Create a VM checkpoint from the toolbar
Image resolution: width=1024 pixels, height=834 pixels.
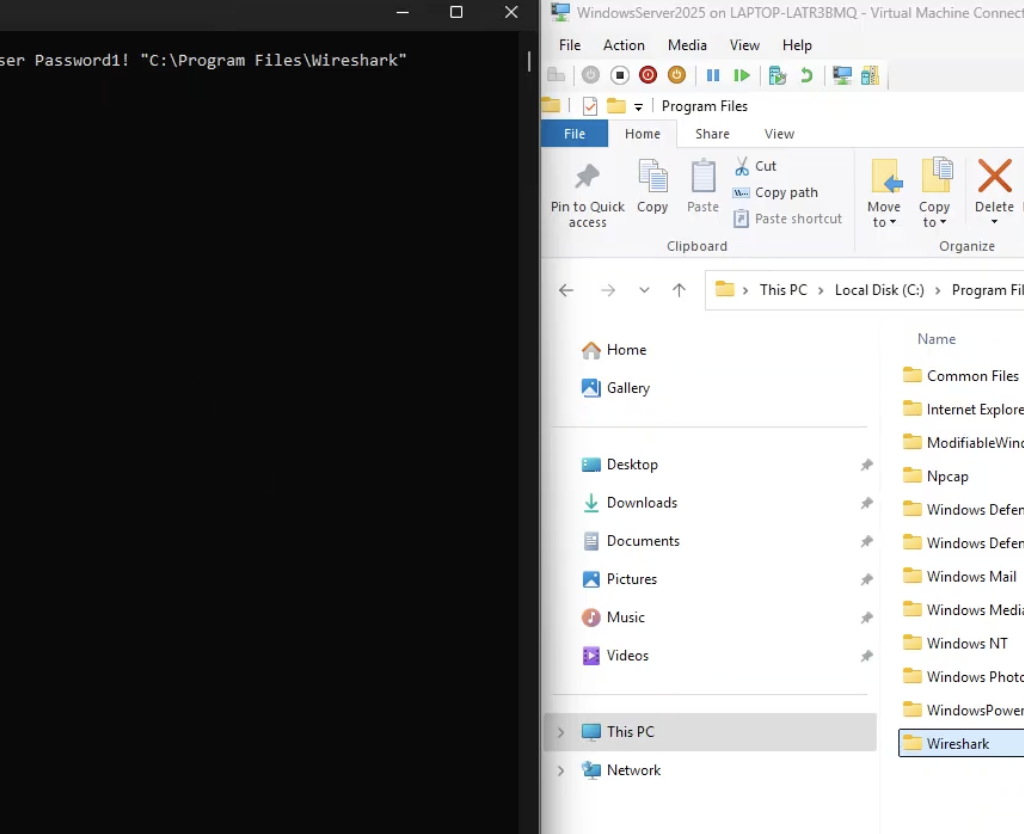777,76
